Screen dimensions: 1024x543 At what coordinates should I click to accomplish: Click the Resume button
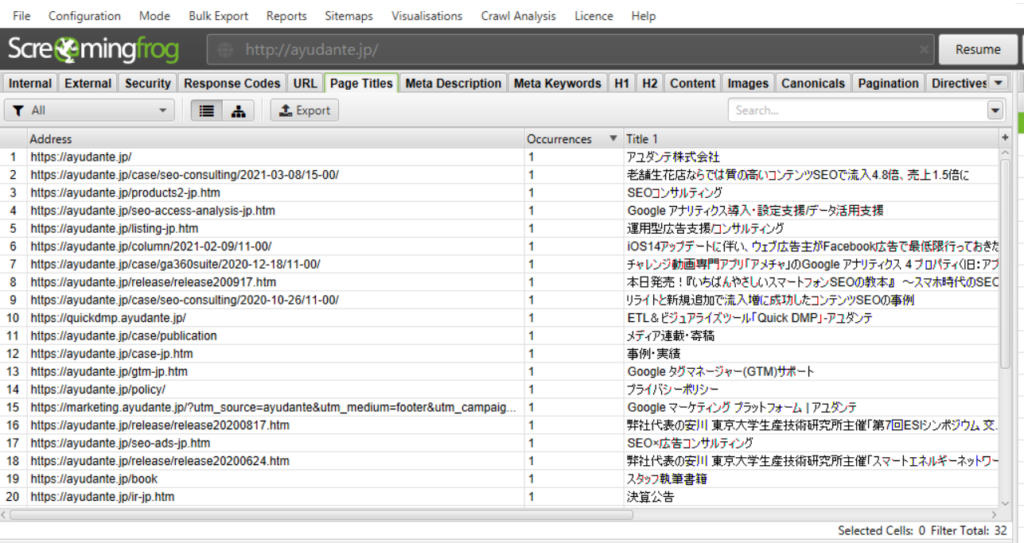(978, 50)
